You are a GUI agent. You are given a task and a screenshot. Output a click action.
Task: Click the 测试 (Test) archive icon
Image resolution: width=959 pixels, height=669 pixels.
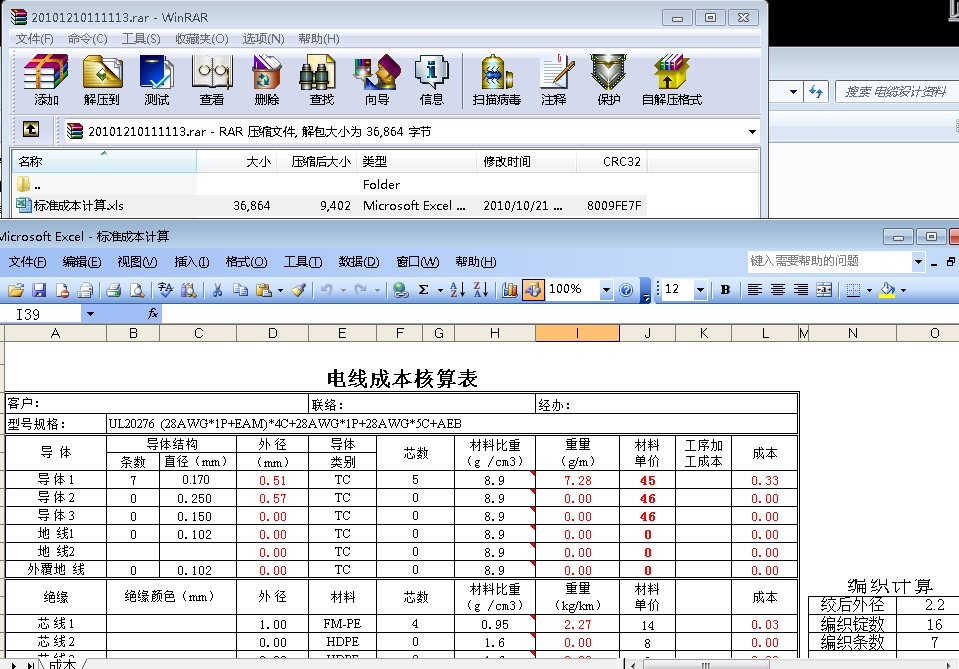point(156,79)
